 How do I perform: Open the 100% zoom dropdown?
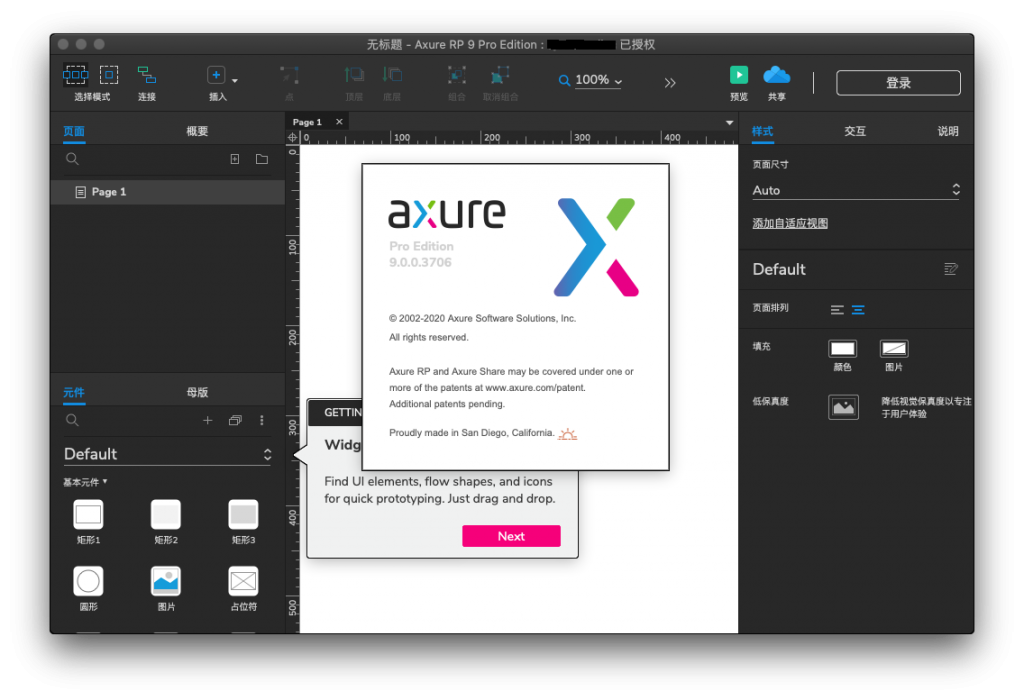click(598, 80)
